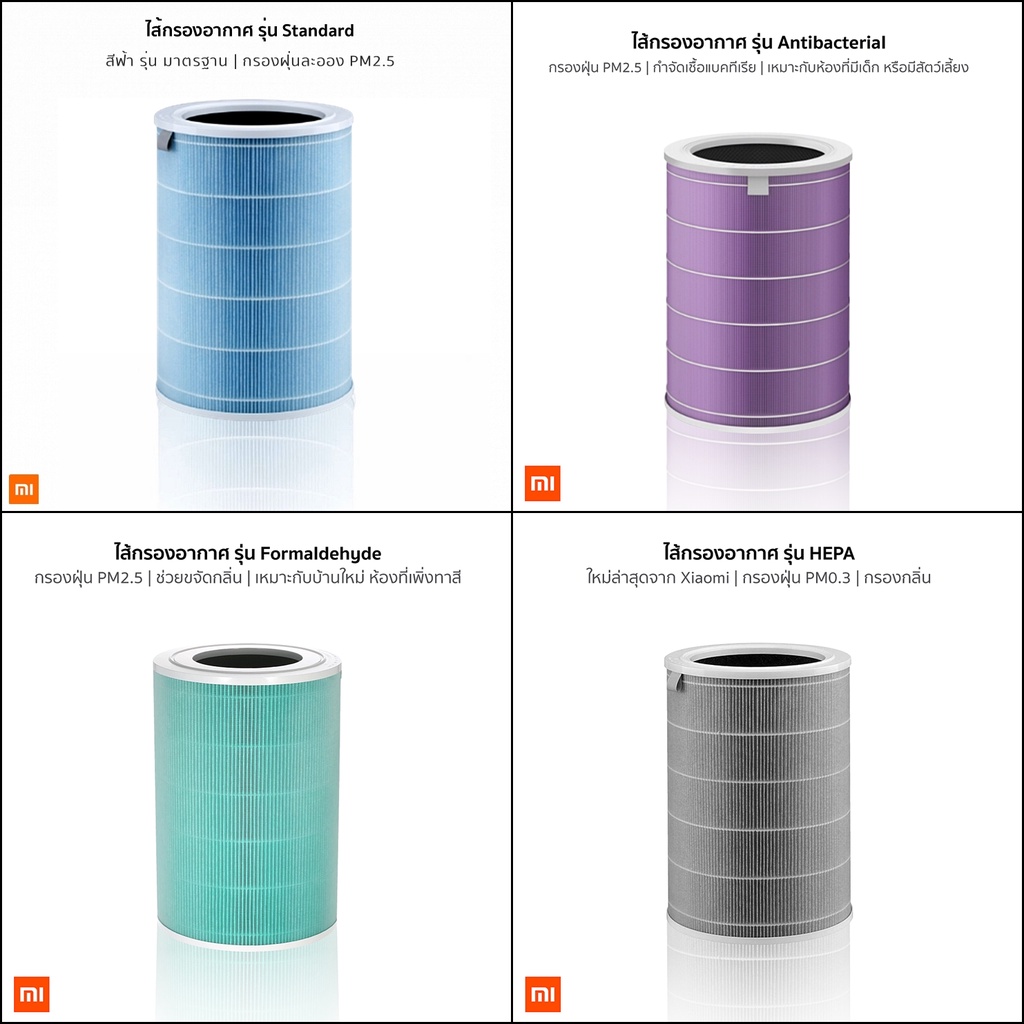
Task: Click the Mi logo under the purple filter
Action: 542,483
